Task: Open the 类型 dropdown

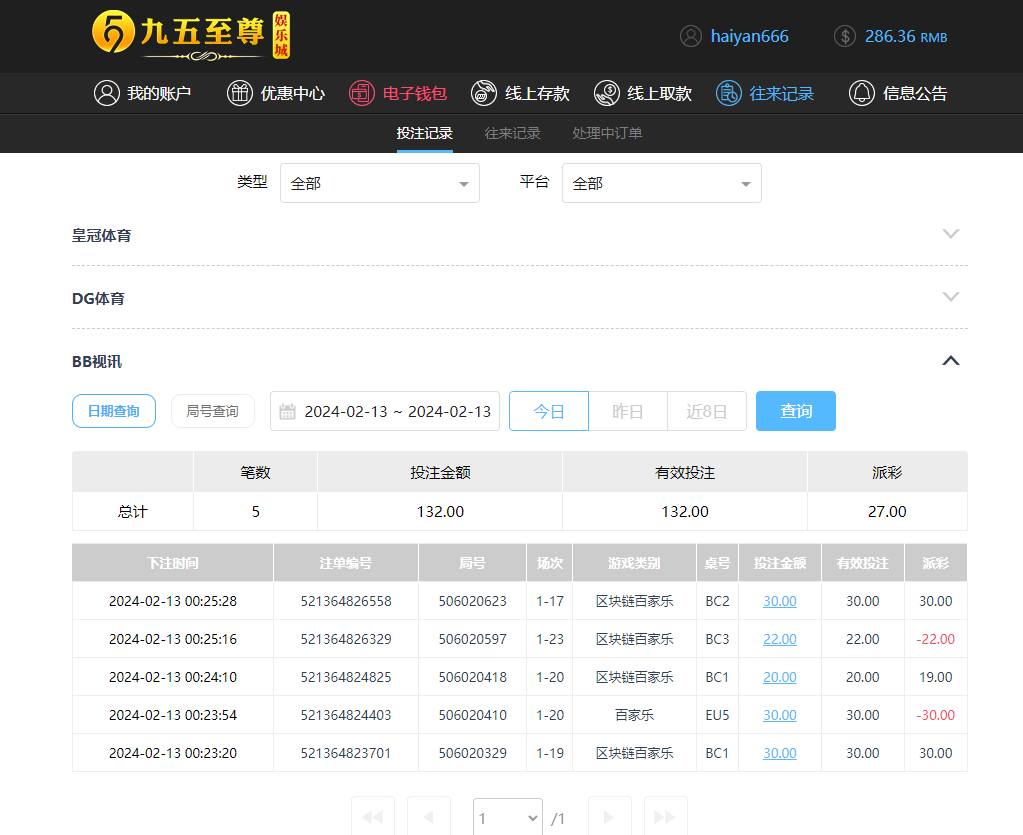Action: [x=380, y=183]
